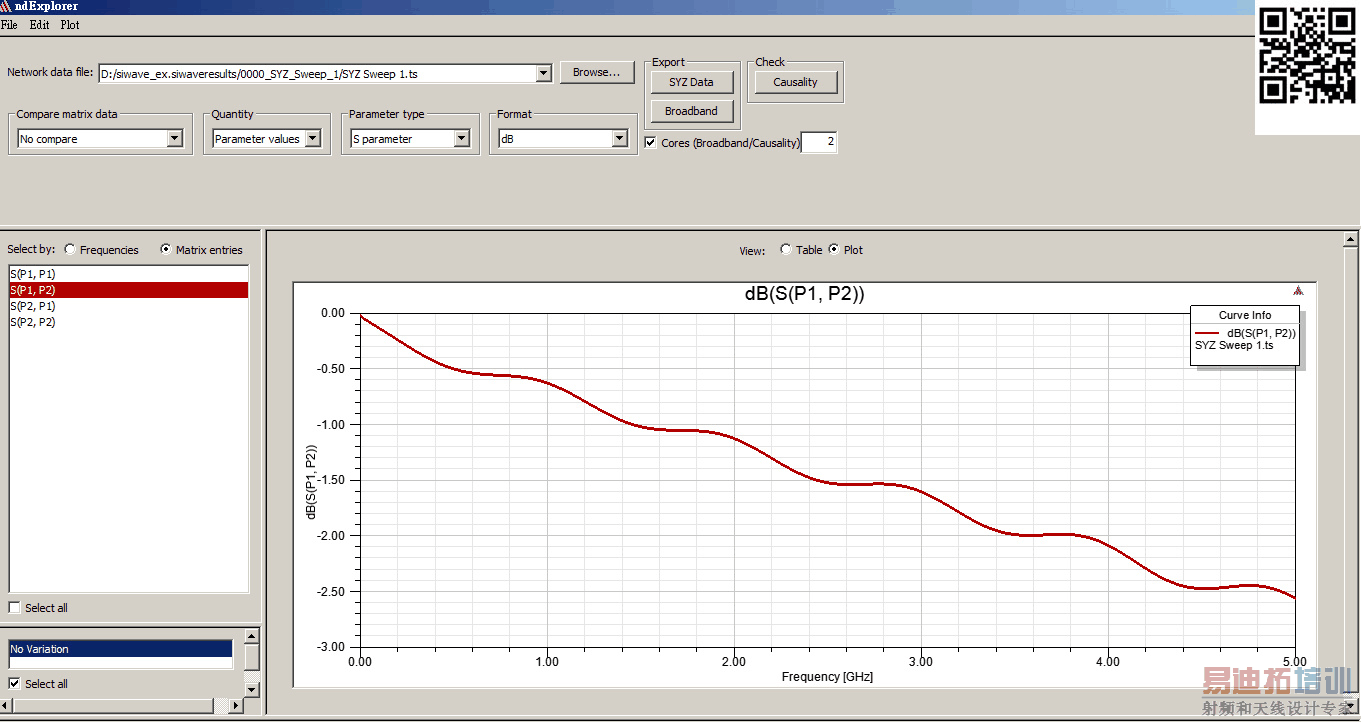
Task: Switch view to Table
Action: [x=786, y=250]
